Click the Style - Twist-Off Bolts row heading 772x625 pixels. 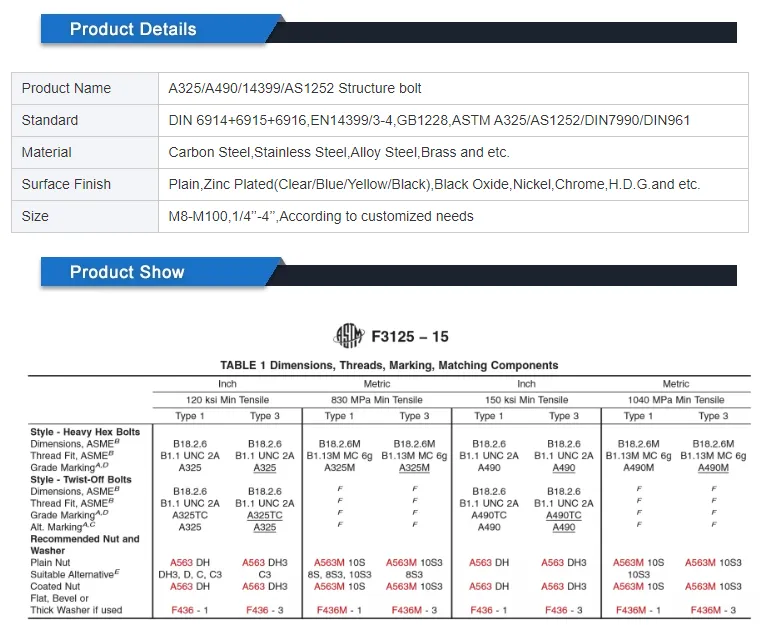coord(82,479)
